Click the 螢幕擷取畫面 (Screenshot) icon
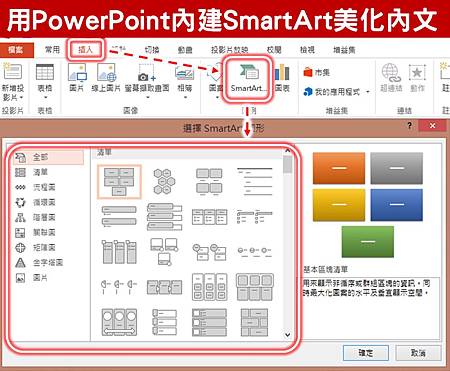The width and height of the screenshot is (450, 371). 147,73
